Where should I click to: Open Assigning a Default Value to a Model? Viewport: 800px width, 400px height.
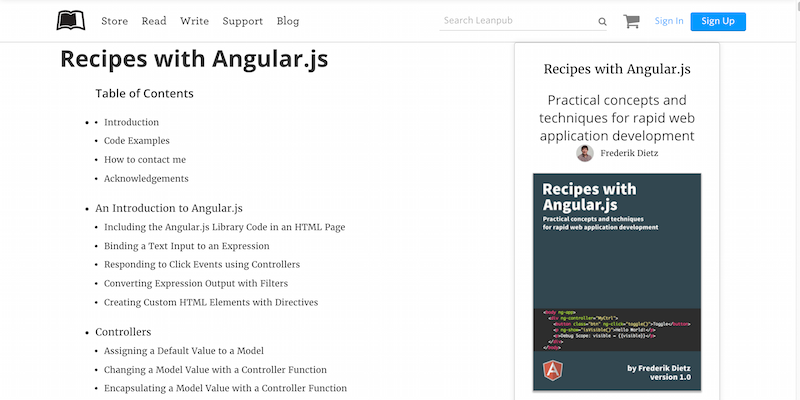pyautogui.click(x=184, y=351)
